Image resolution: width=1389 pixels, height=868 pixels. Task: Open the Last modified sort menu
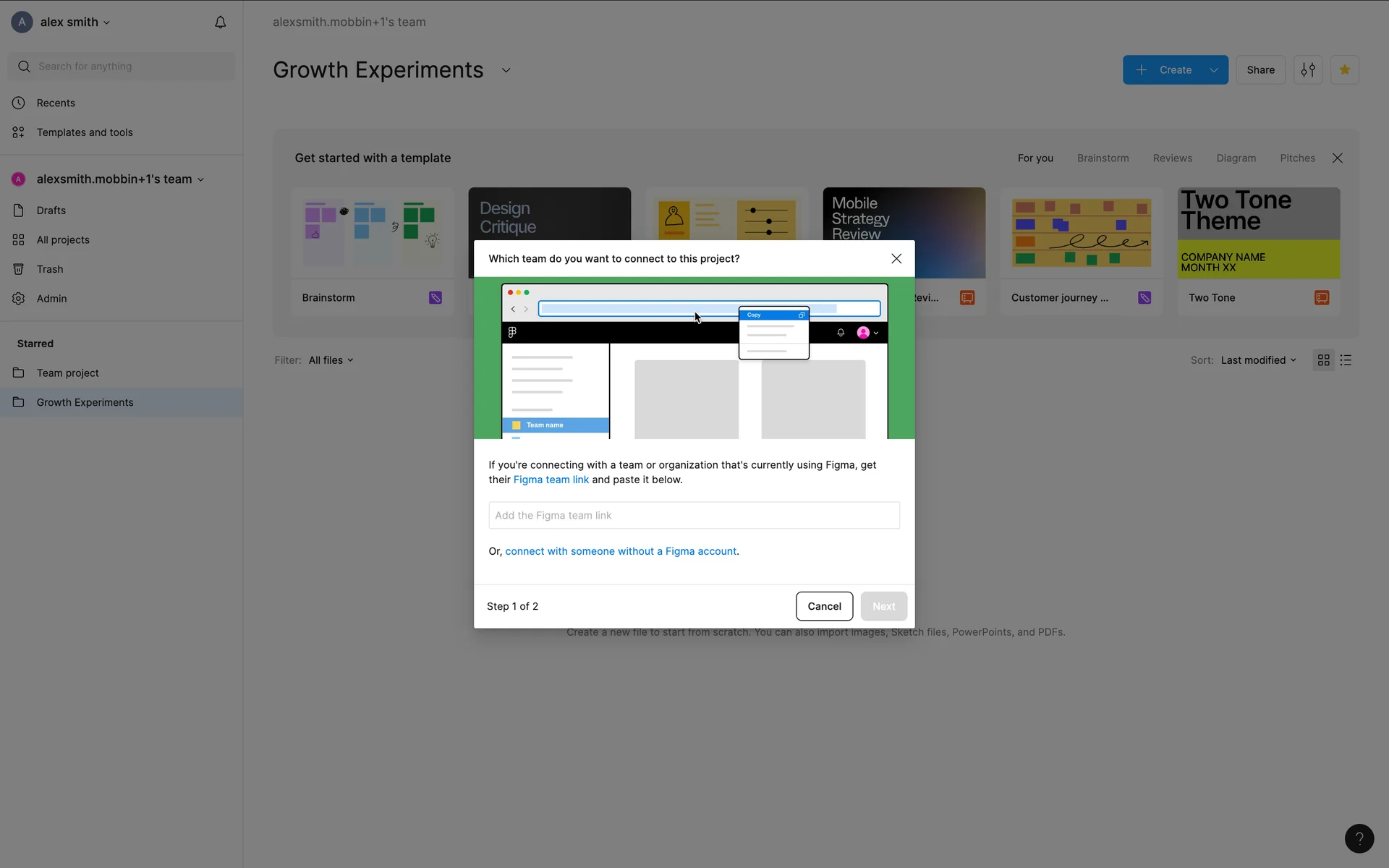coord(1258,360)
